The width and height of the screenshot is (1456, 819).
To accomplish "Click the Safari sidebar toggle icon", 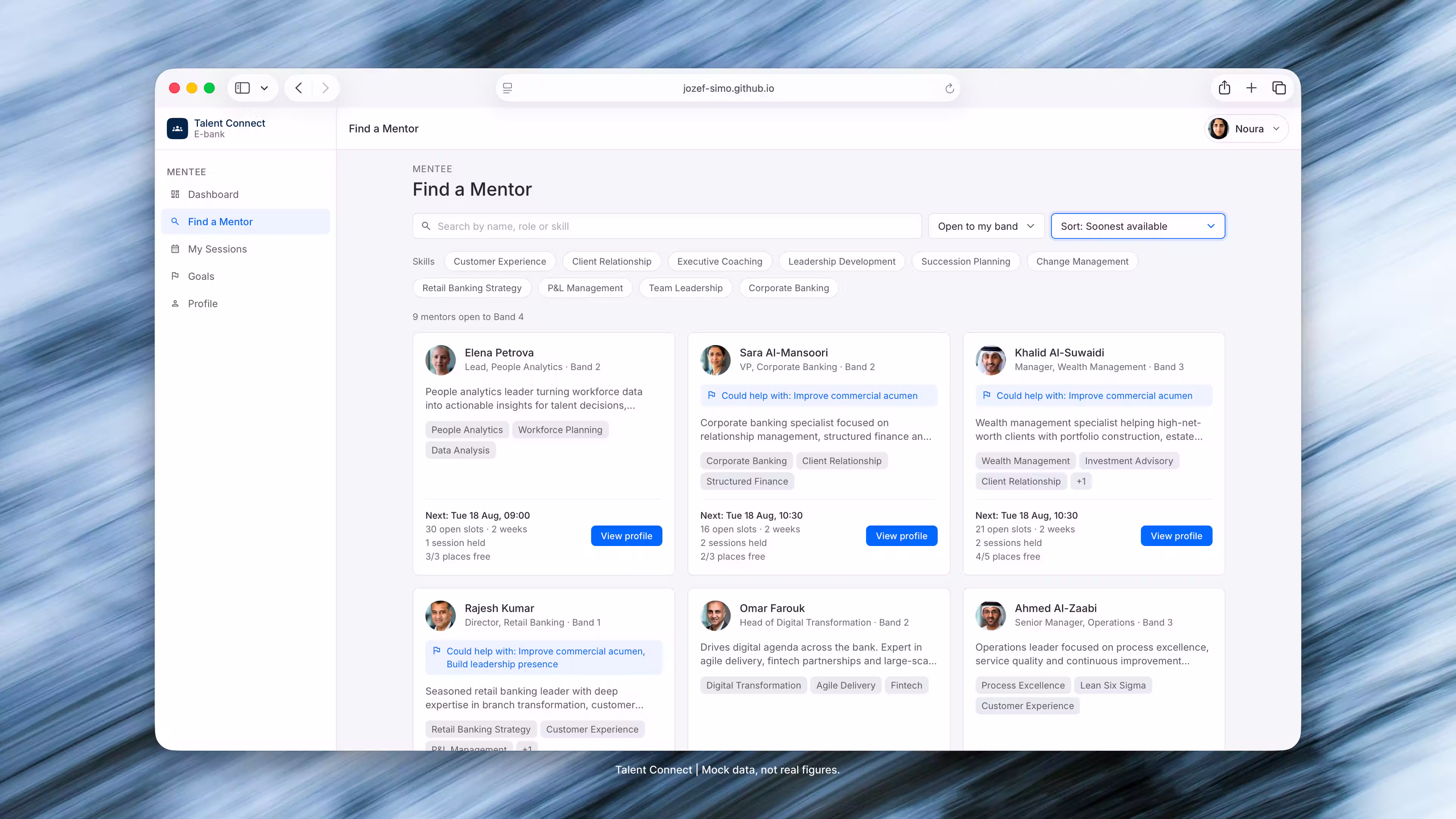I will click(x=242, y=88).
